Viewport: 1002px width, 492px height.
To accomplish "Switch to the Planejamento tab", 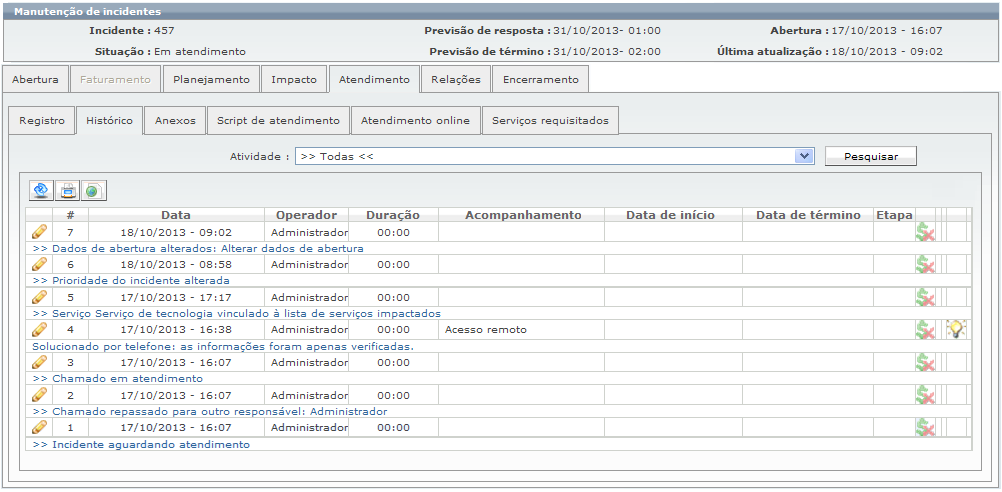I will 211,79.
